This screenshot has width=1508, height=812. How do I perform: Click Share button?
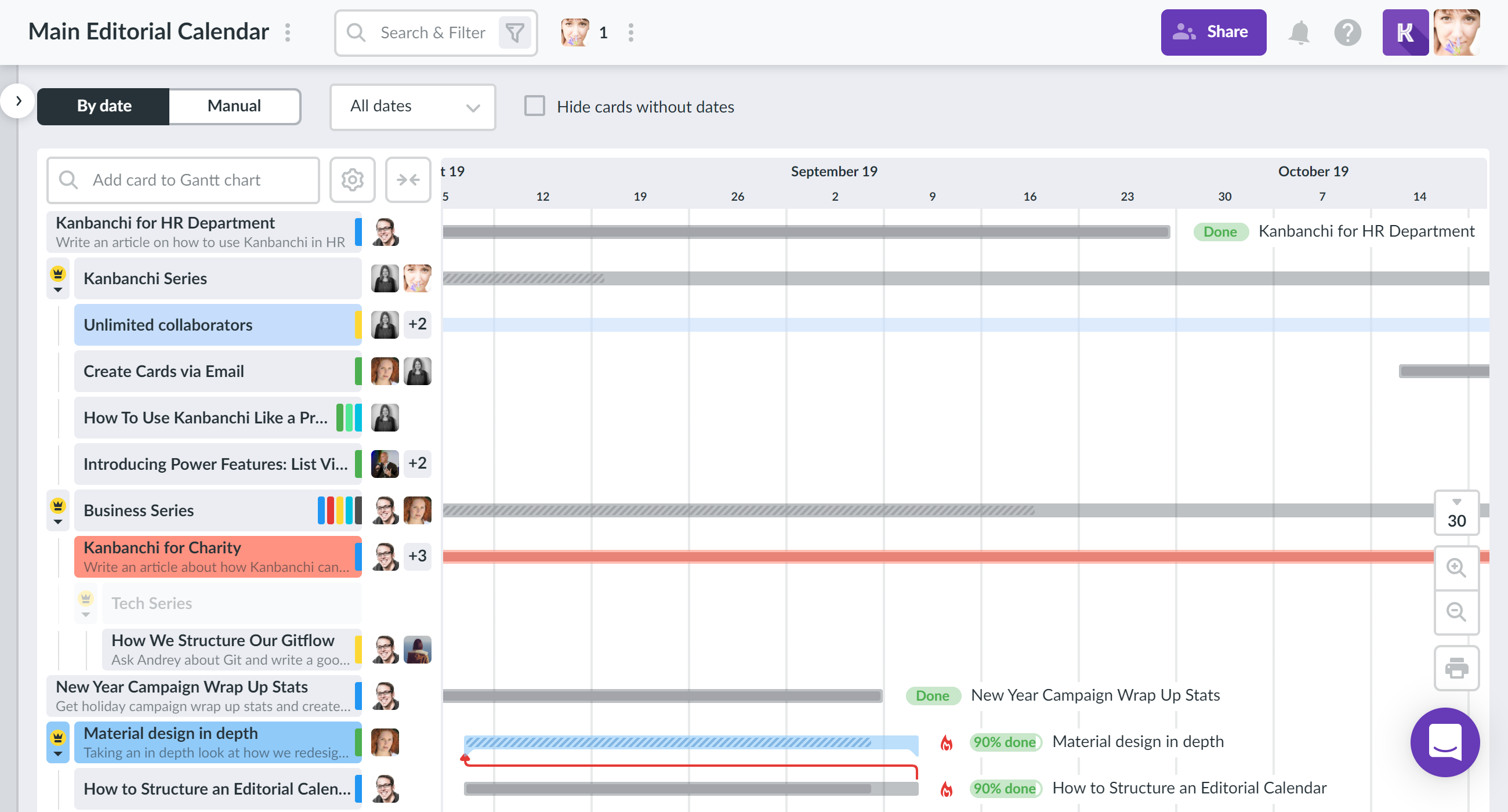[1213, 33]
